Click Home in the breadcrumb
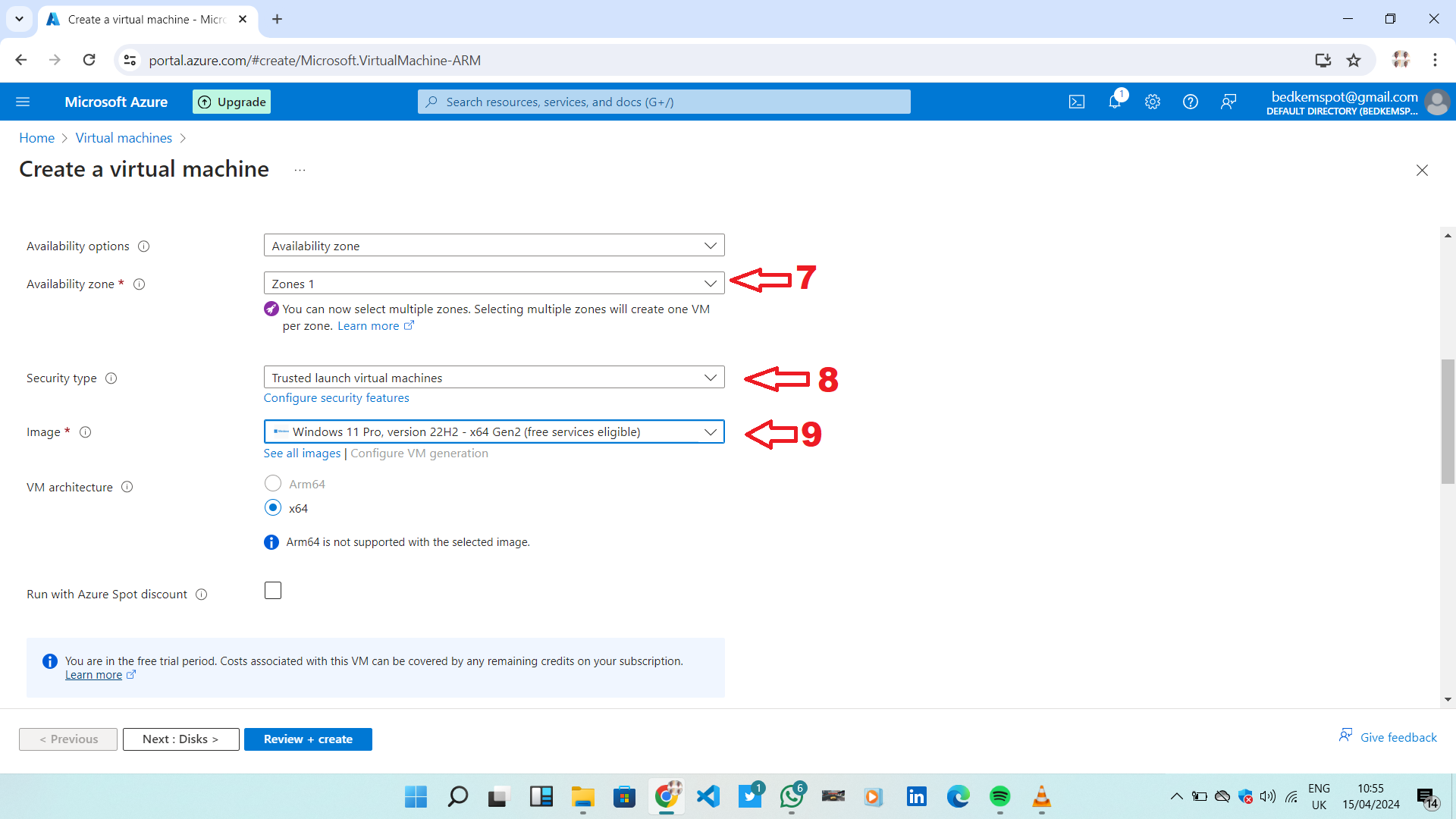This screenshot has width=1456, height=819. (x=36, y=138)
